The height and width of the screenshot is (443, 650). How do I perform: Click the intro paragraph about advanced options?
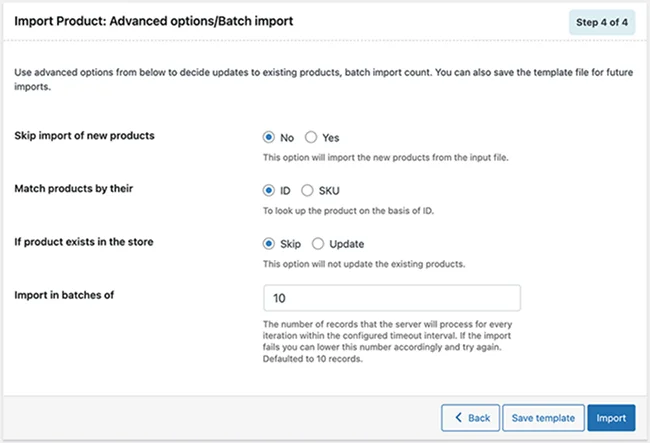click(300, 79)
